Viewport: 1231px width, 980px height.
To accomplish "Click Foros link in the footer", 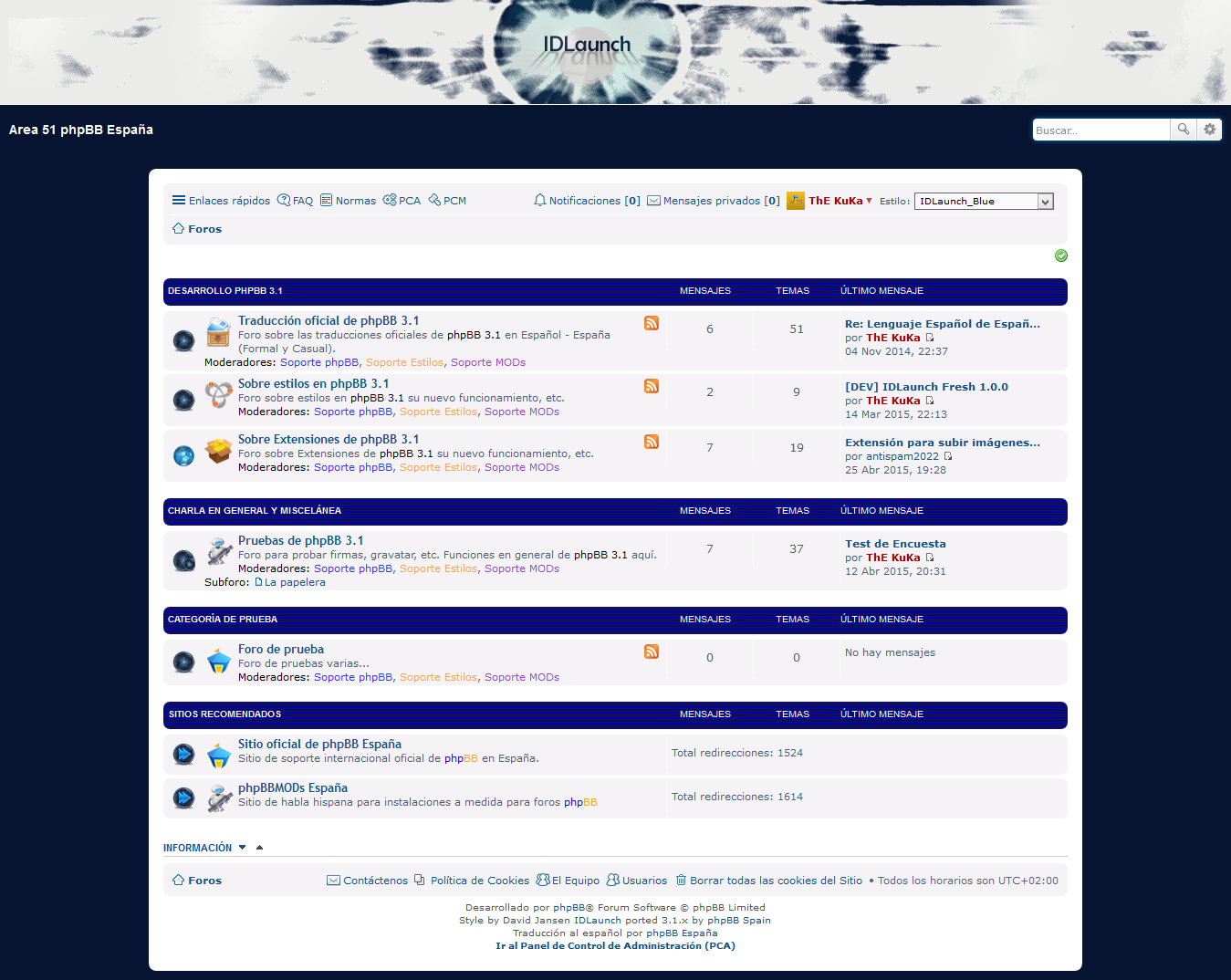I will click(x=197, y=881).
